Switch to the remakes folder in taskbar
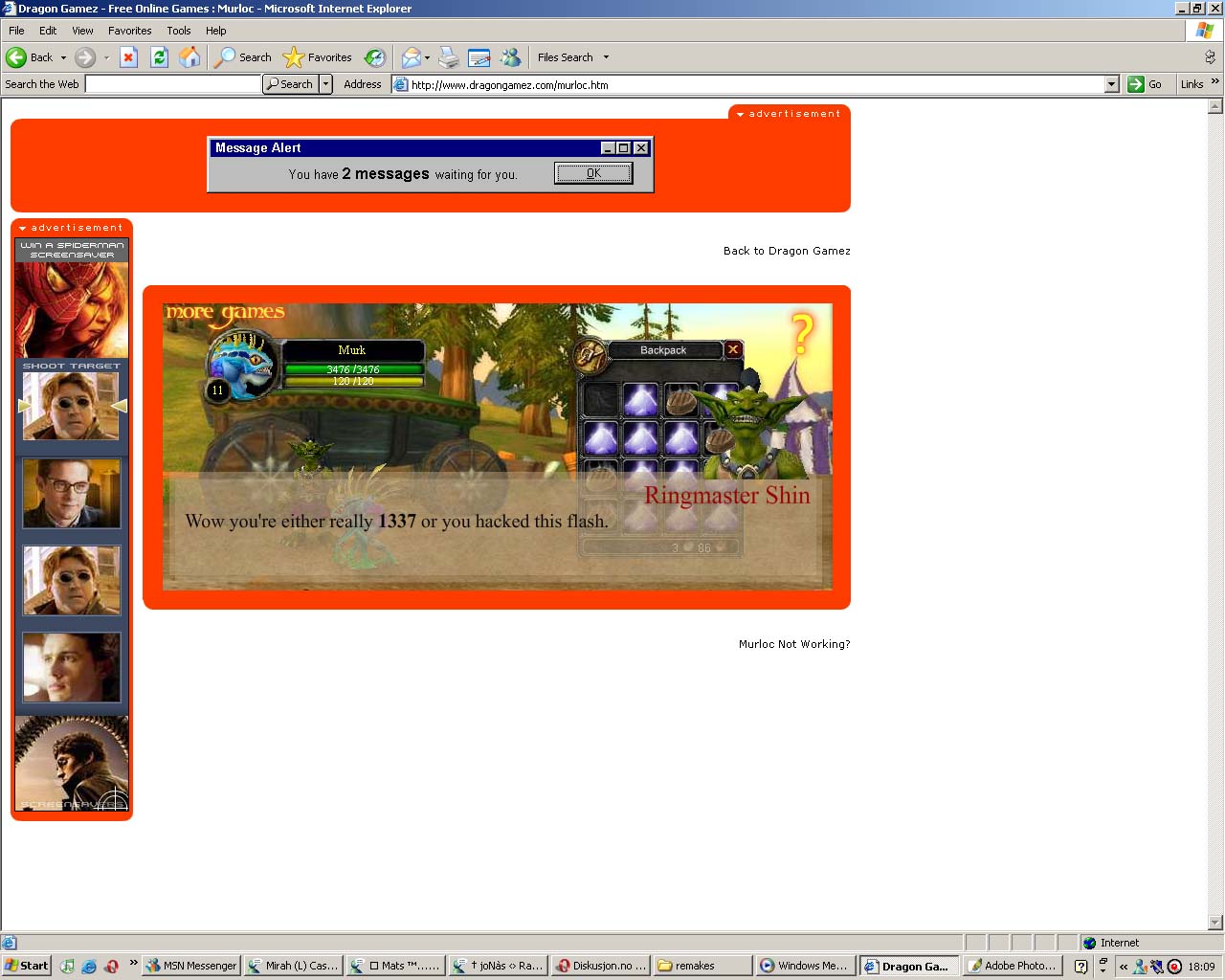The image size is (1225, 980). click(x=702, y=966)
